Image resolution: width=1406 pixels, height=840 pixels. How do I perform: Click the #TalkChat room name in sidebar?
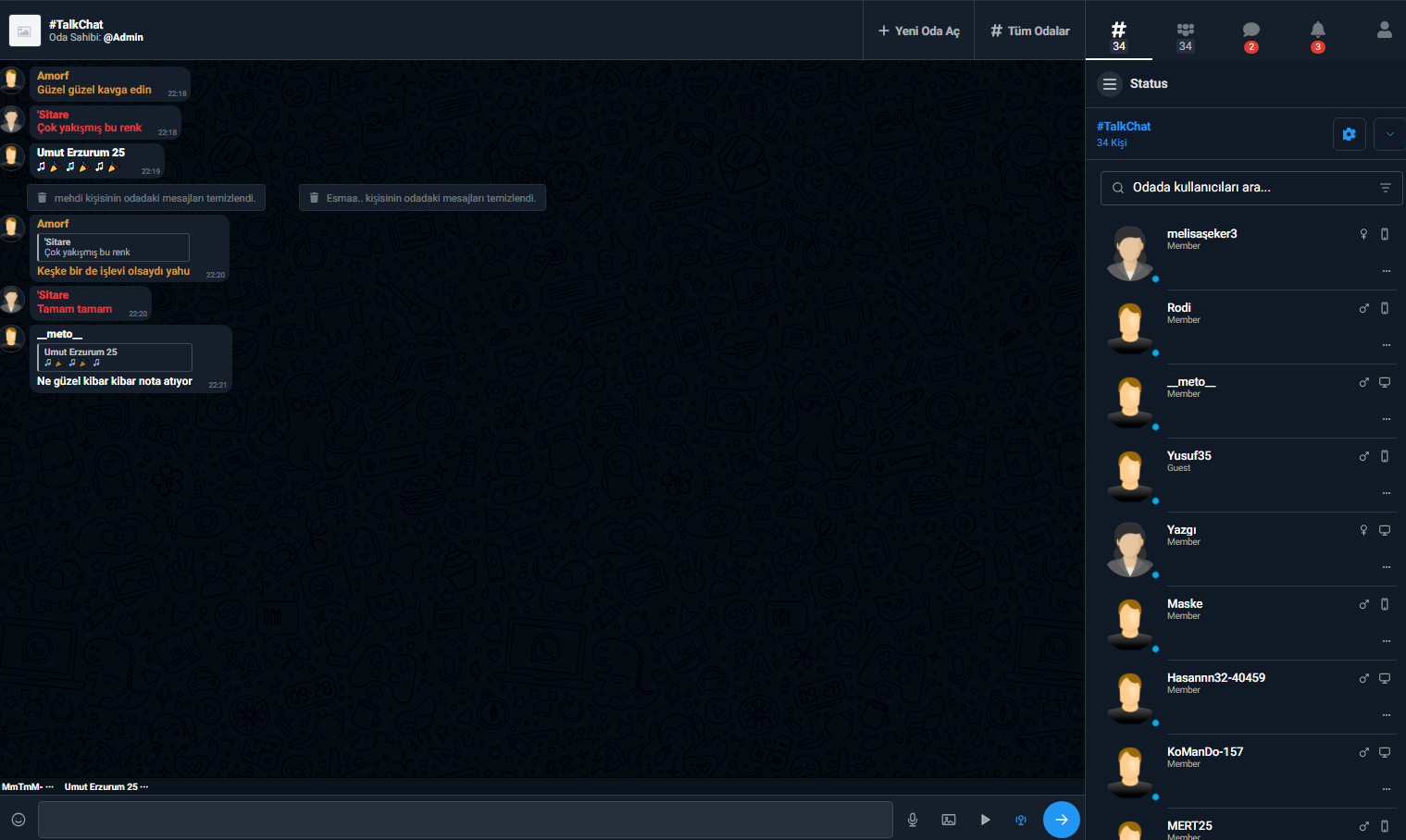[1124, 127]
